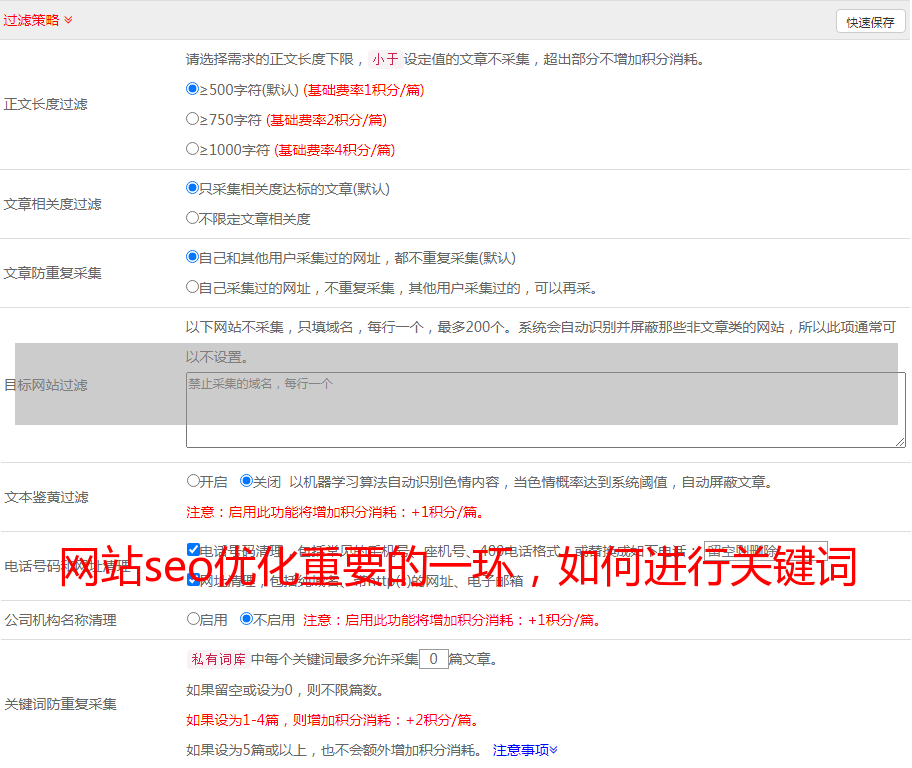Collapse the 过滤策略 section header
Viewport: 912px width, 768px height.
pyautogui.click(x=38, y=20)
